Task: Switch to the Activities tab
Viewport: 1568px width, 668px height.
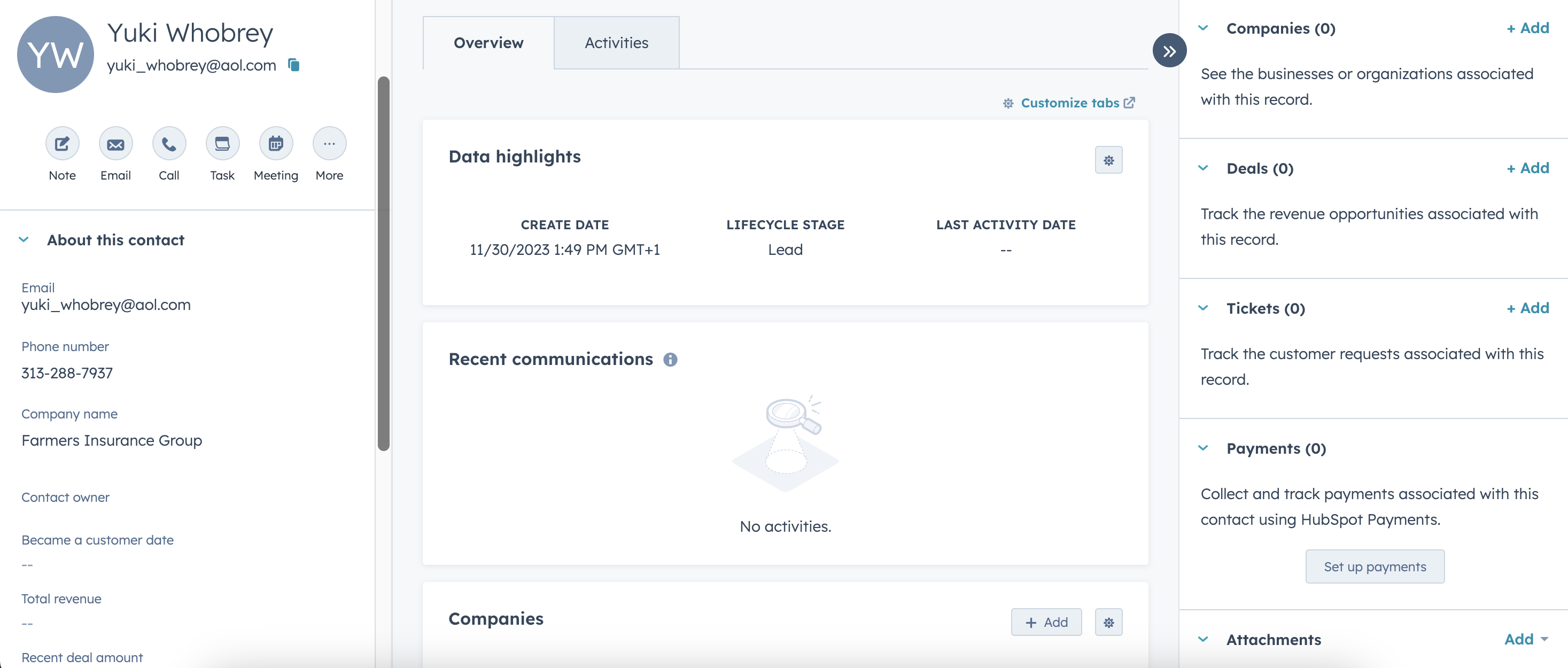Action: point(616,42)
